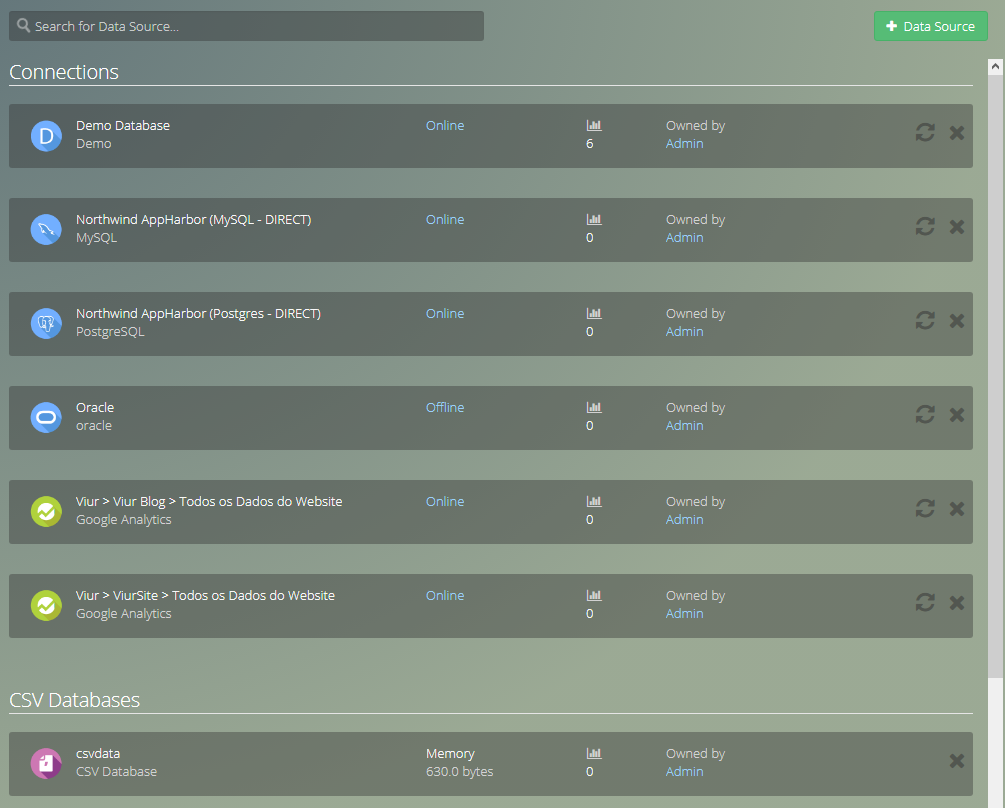Add a new Data Source

click(x=931, y=26)
